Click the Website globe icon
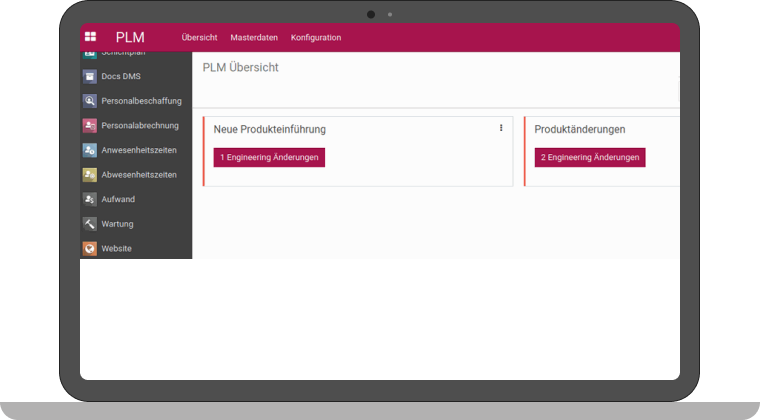 click(x=90, y=248)
